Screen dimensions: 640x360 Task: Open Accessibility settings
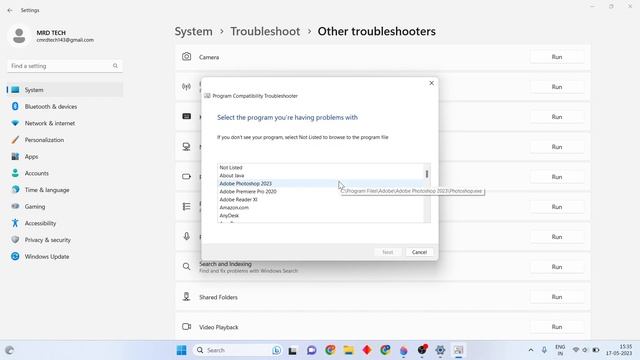(65, 223)
